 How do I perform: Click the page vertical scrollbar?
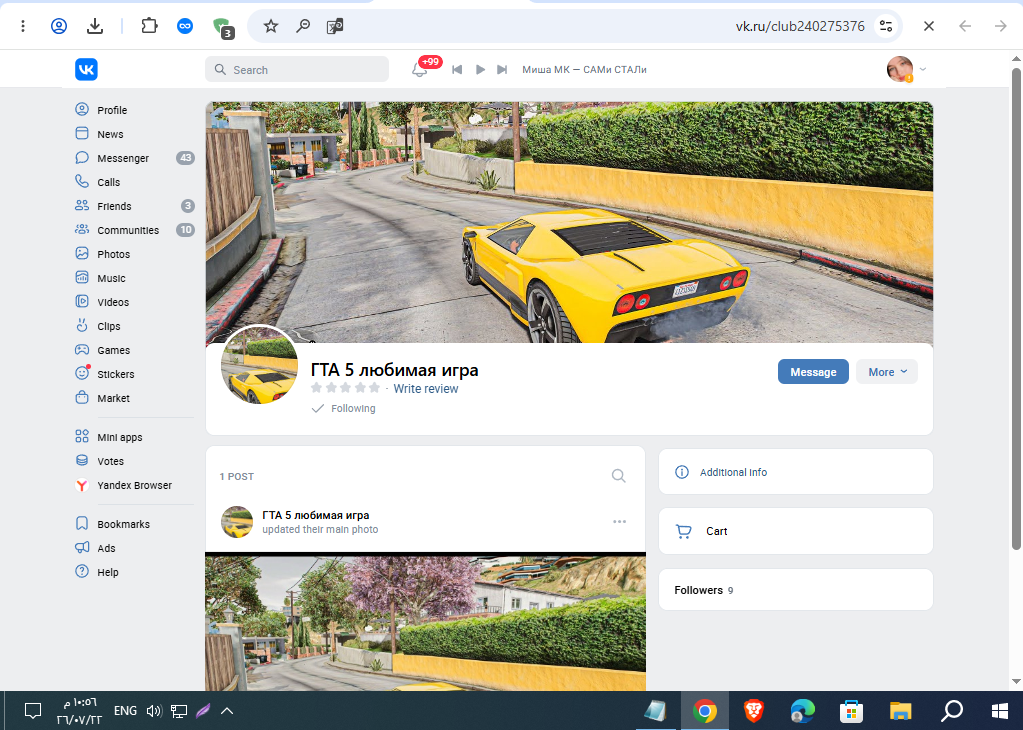(x=1016, y=307)
